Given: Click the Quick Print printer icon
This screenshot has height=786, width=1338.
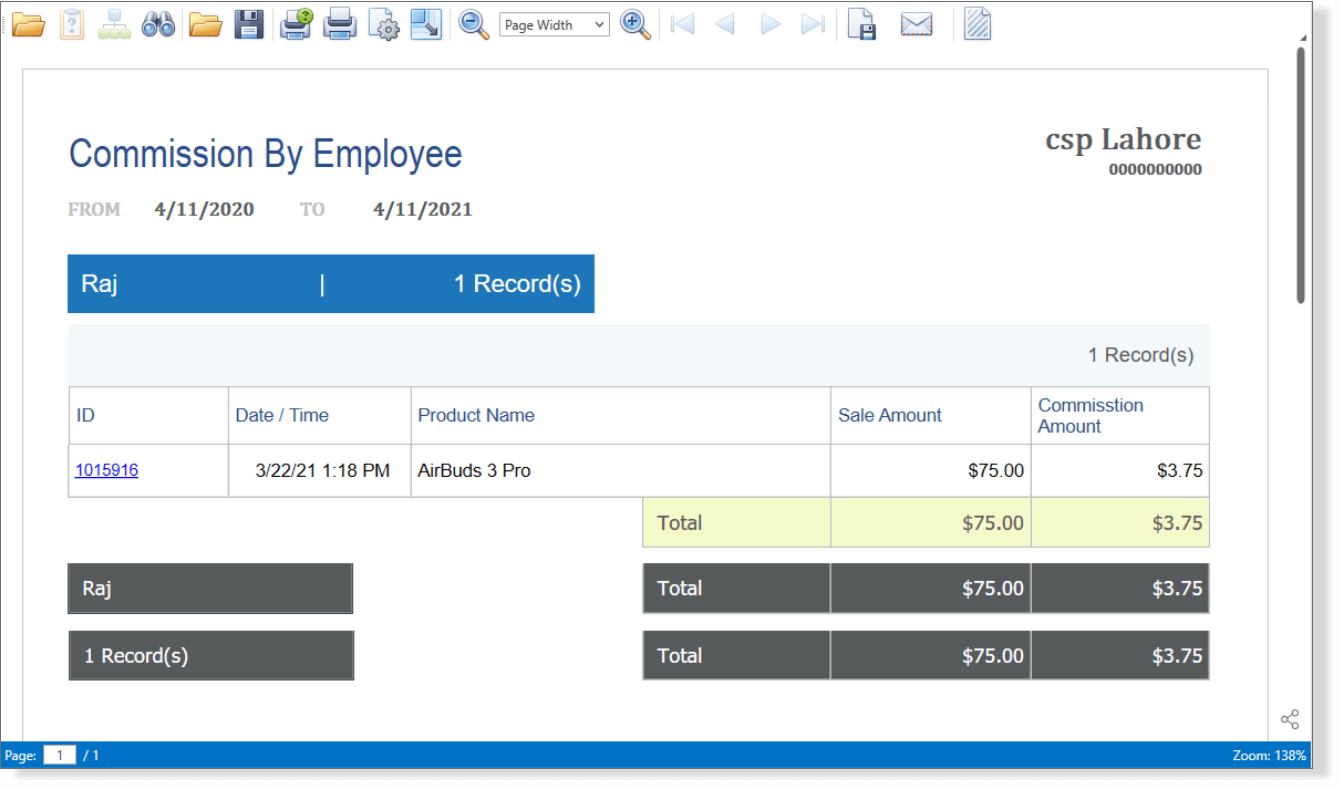Looking at the screenshot, I should (x=340, y=24).
